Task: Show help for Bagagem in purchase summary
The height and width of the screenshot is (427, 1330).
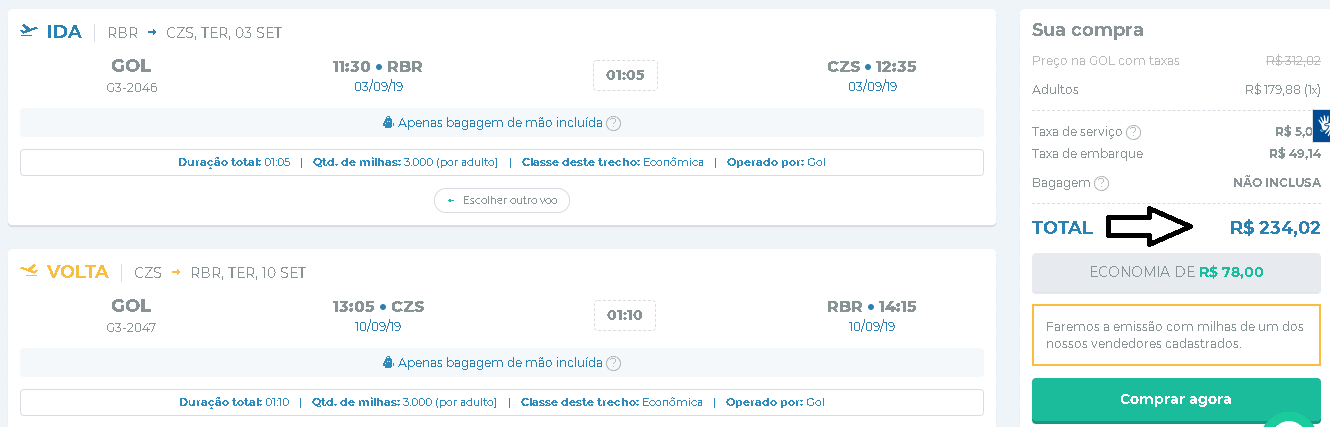Action: click(x=1101, y=183)
